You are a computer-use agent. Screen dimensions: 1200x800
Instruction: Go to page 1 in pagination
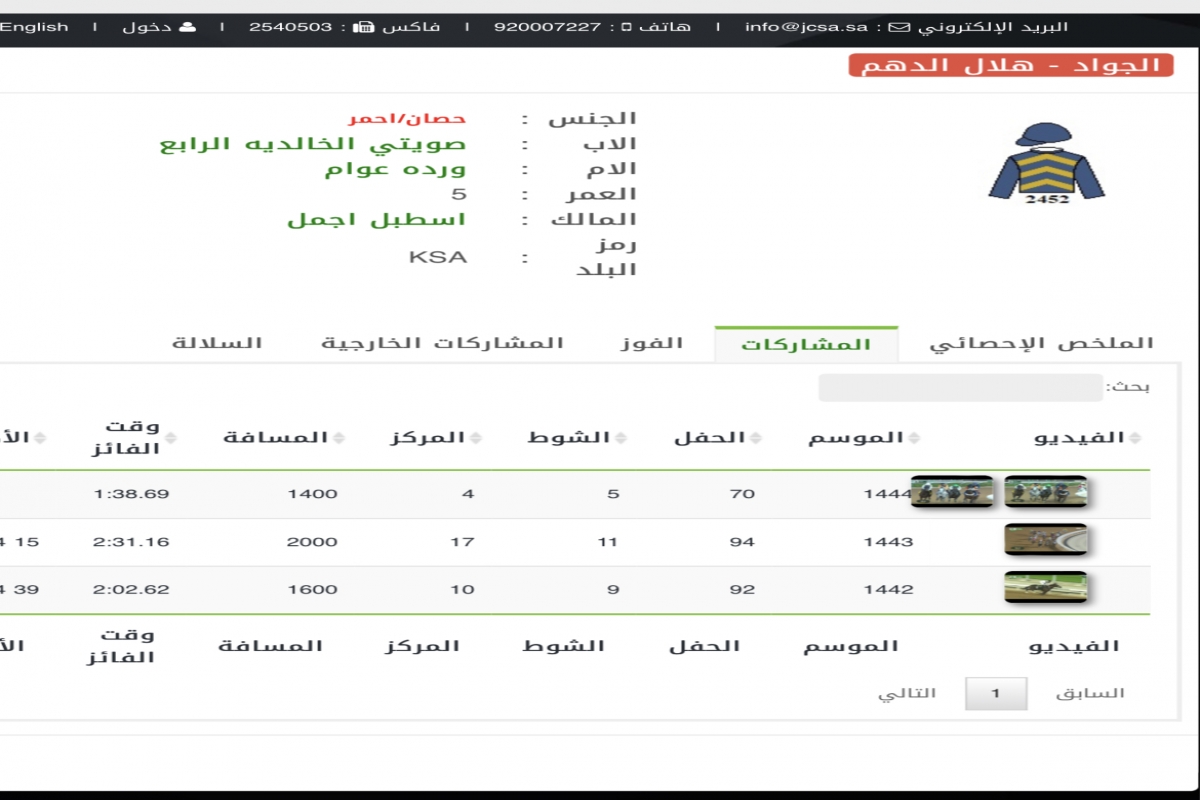(x=995, y=693)
